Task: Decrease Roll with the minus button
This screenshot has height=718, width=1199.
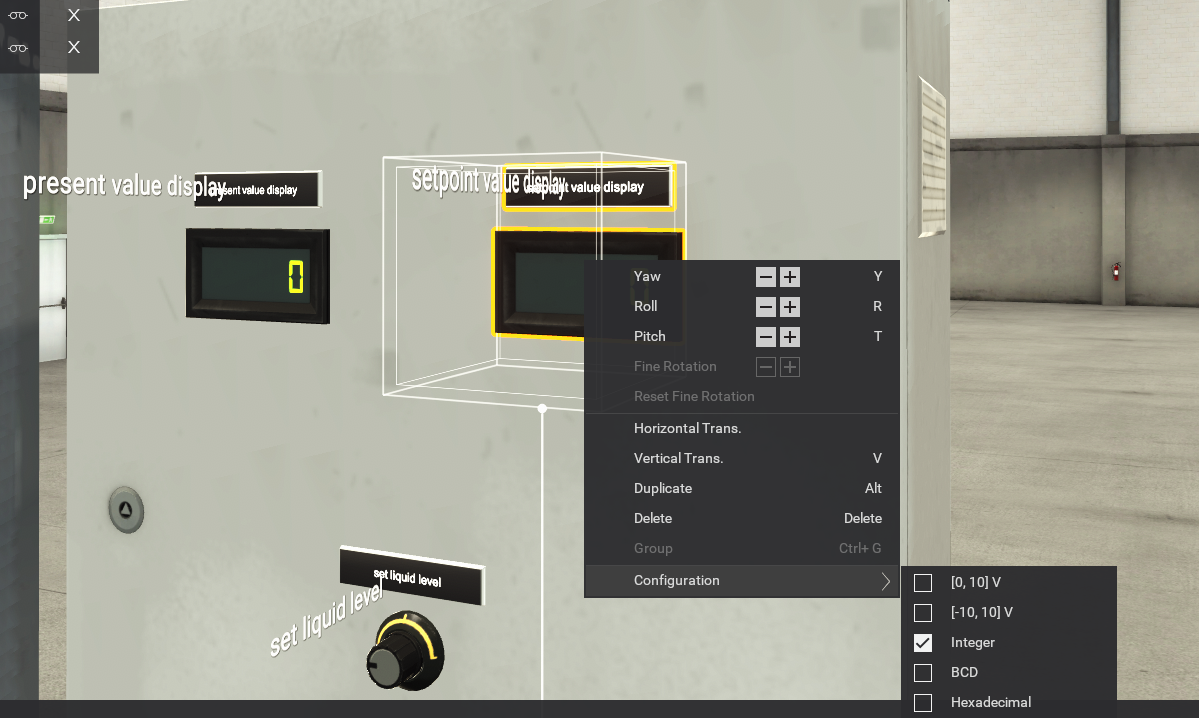Action: pos(765,307)
